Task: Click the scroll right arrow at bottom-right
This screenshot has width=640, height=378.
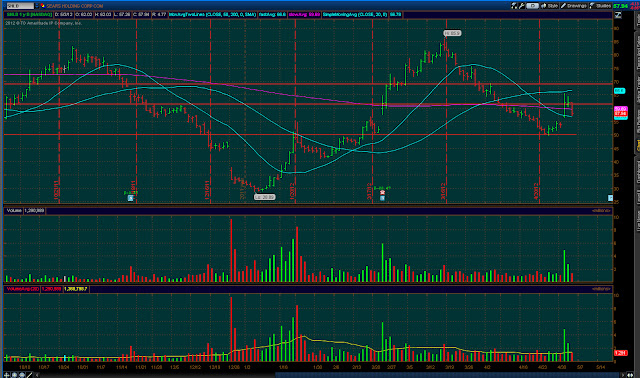Action: (x=622, y=375)
